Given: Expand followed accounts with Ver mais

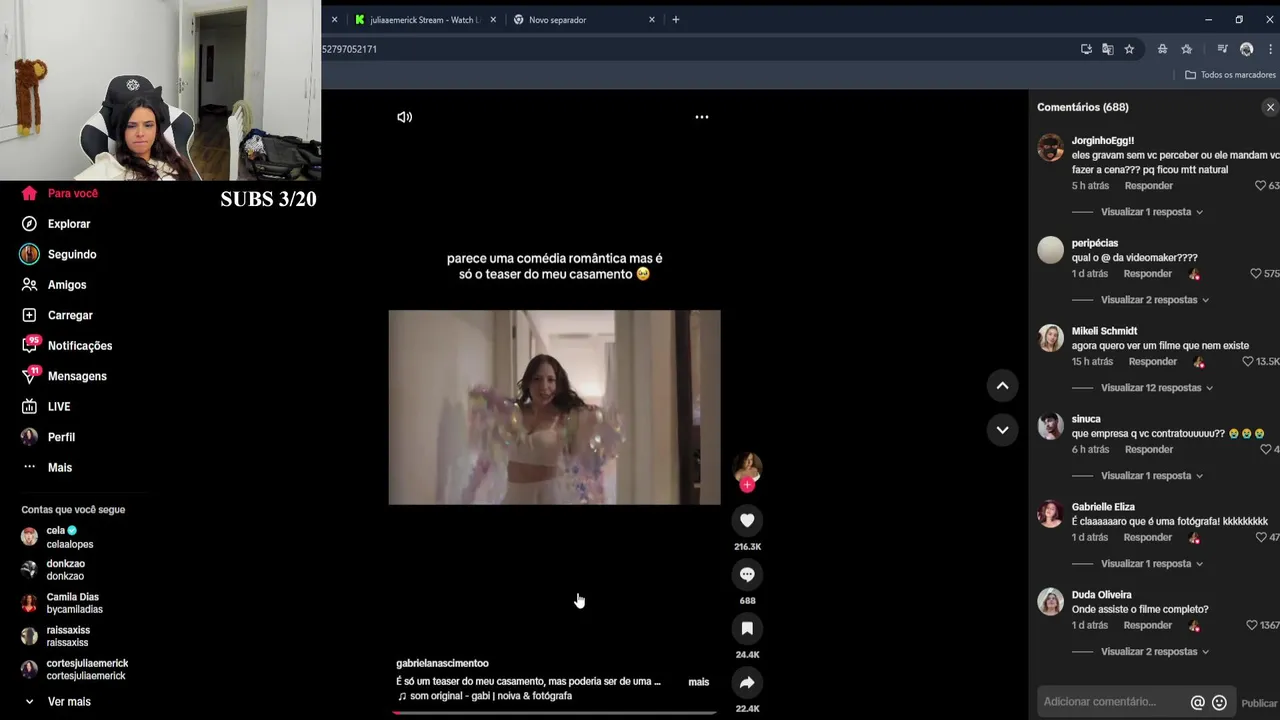Looking at the screenshot, I should tap(58, 702).
